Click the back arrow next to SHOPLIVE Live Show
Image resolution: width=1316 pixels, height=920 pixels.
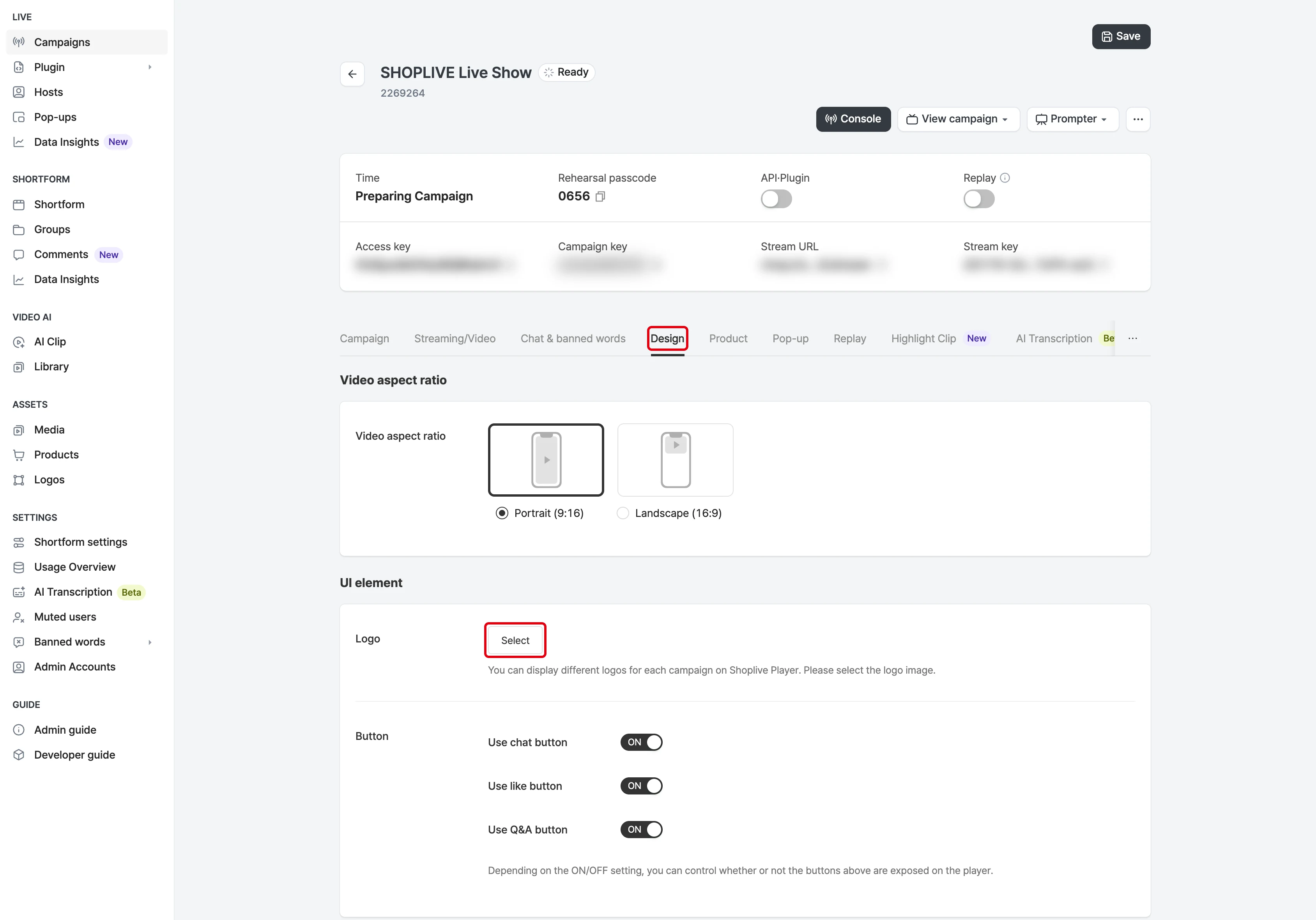coord(352,74)
